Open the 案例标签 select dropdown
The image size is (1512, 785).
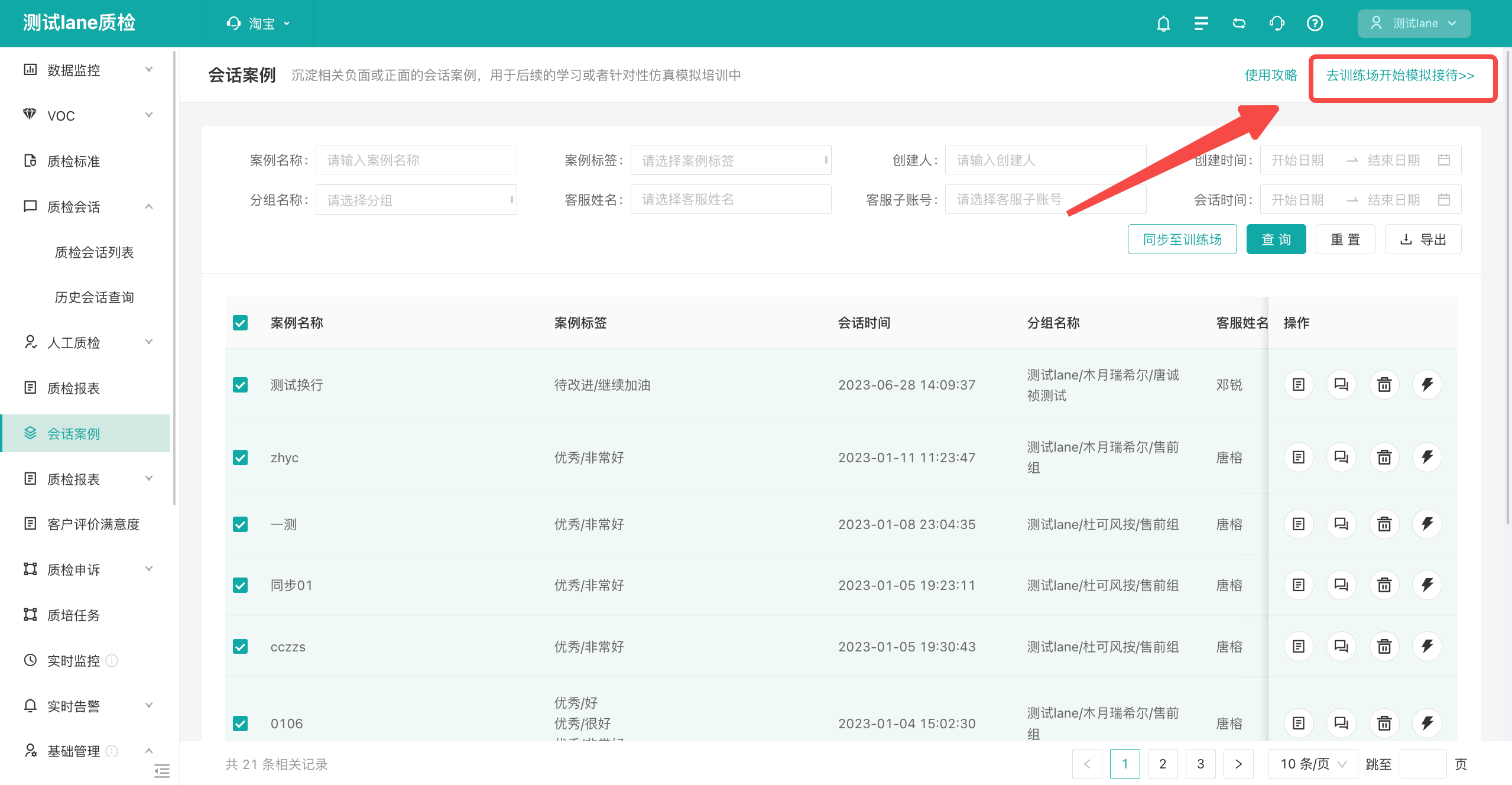731,160
